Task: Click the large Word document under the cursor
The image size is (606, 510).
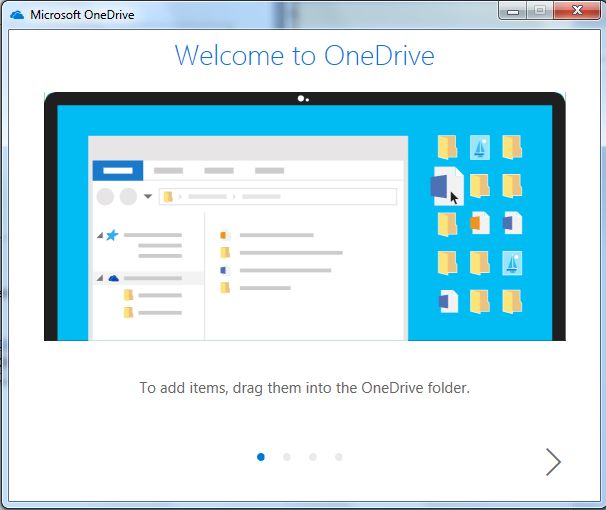Action: pyautogui.click(x=446, y=187)
